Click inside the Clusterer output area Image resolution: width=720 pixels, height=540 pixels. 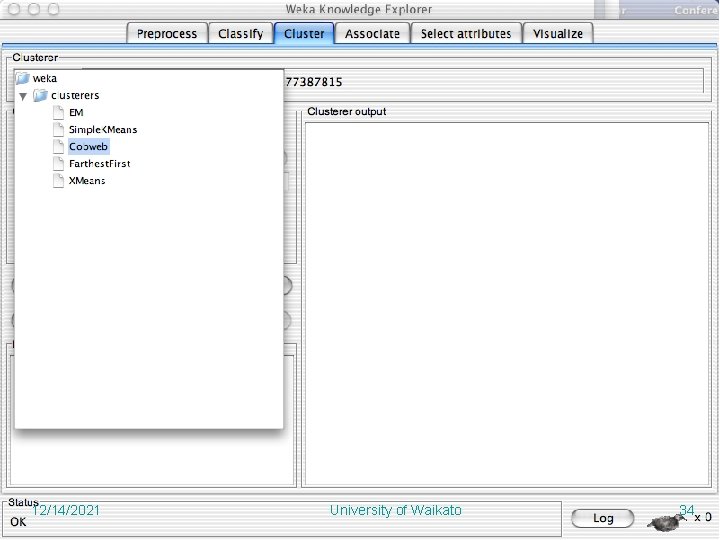click(507, 304)
